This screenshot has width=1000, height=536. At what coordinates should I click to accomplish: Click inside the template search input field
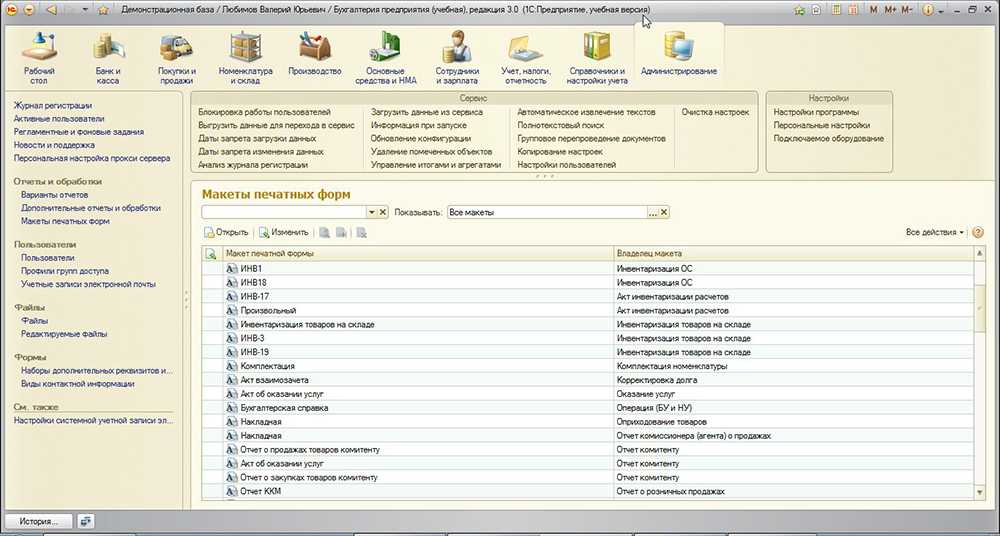point(283,213)
